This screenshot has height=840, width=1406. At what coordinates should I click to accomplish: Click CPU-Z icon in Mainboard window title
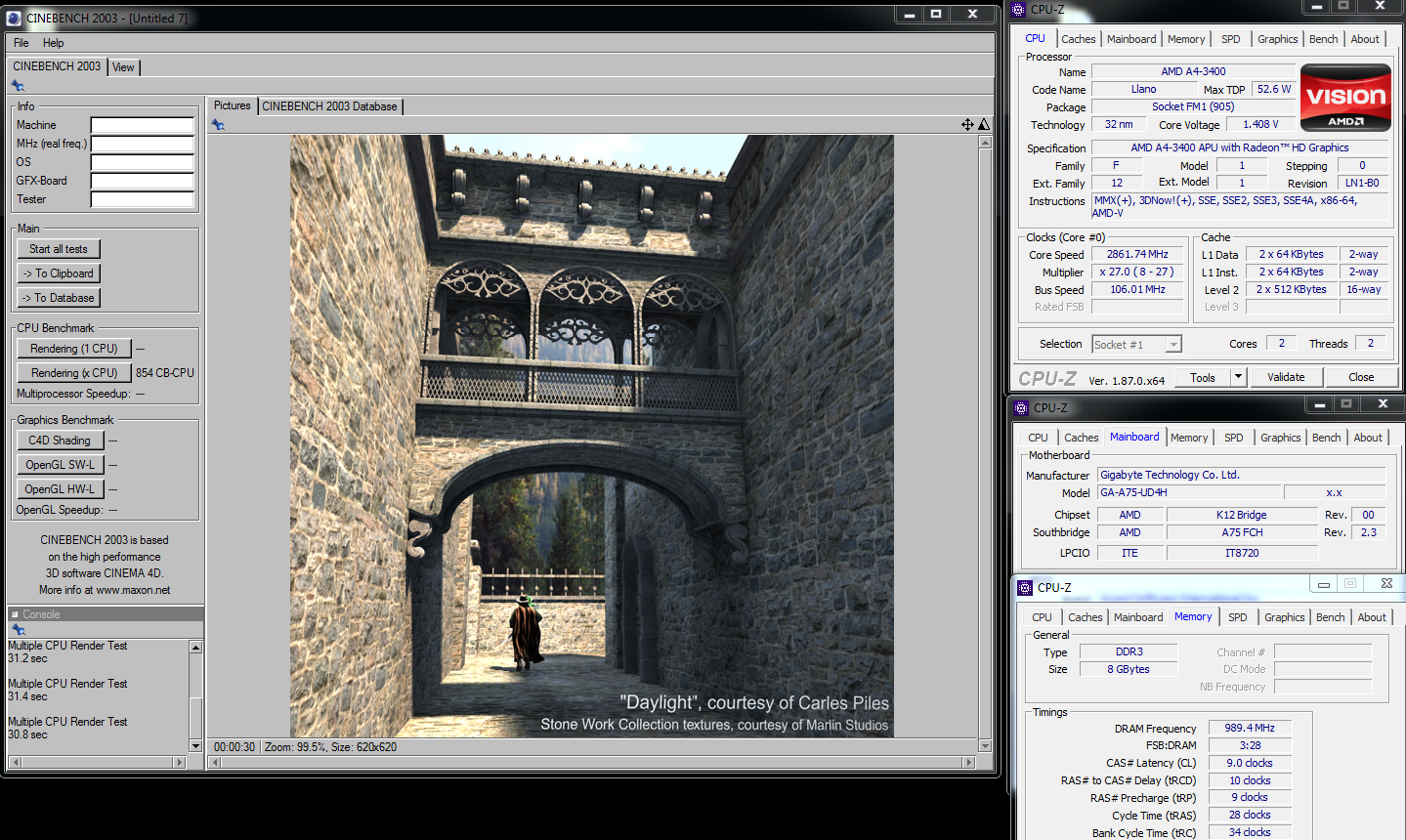(1021, 407)
